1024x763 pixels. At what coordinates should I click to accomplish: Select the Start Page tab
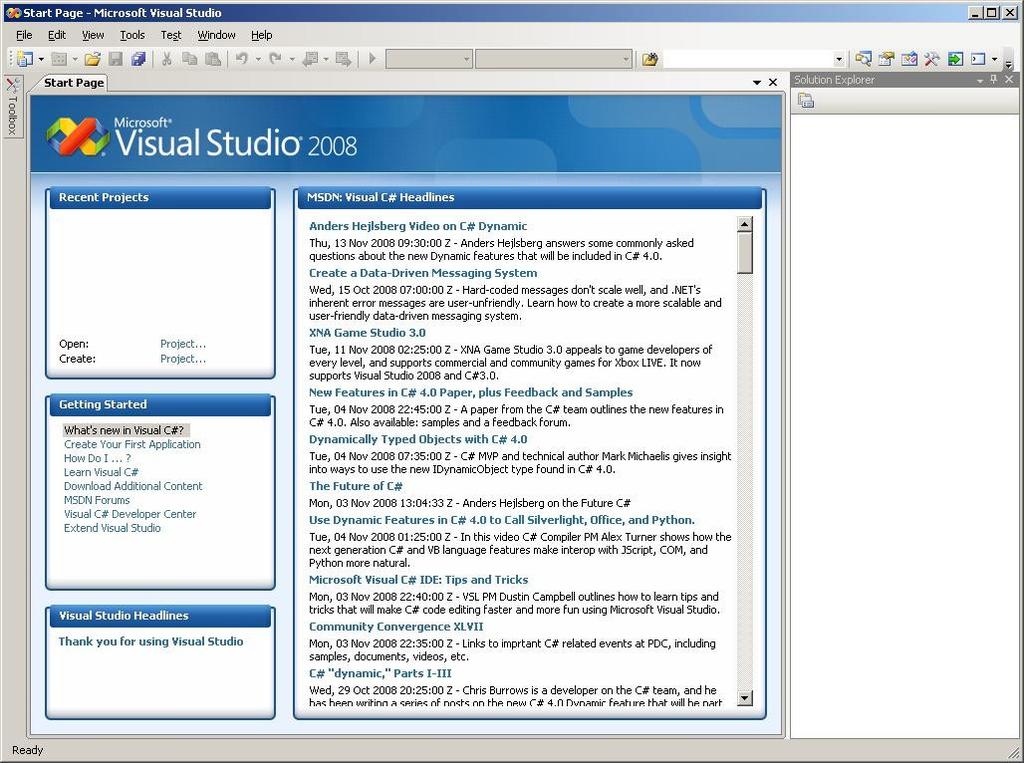[74, 83]
